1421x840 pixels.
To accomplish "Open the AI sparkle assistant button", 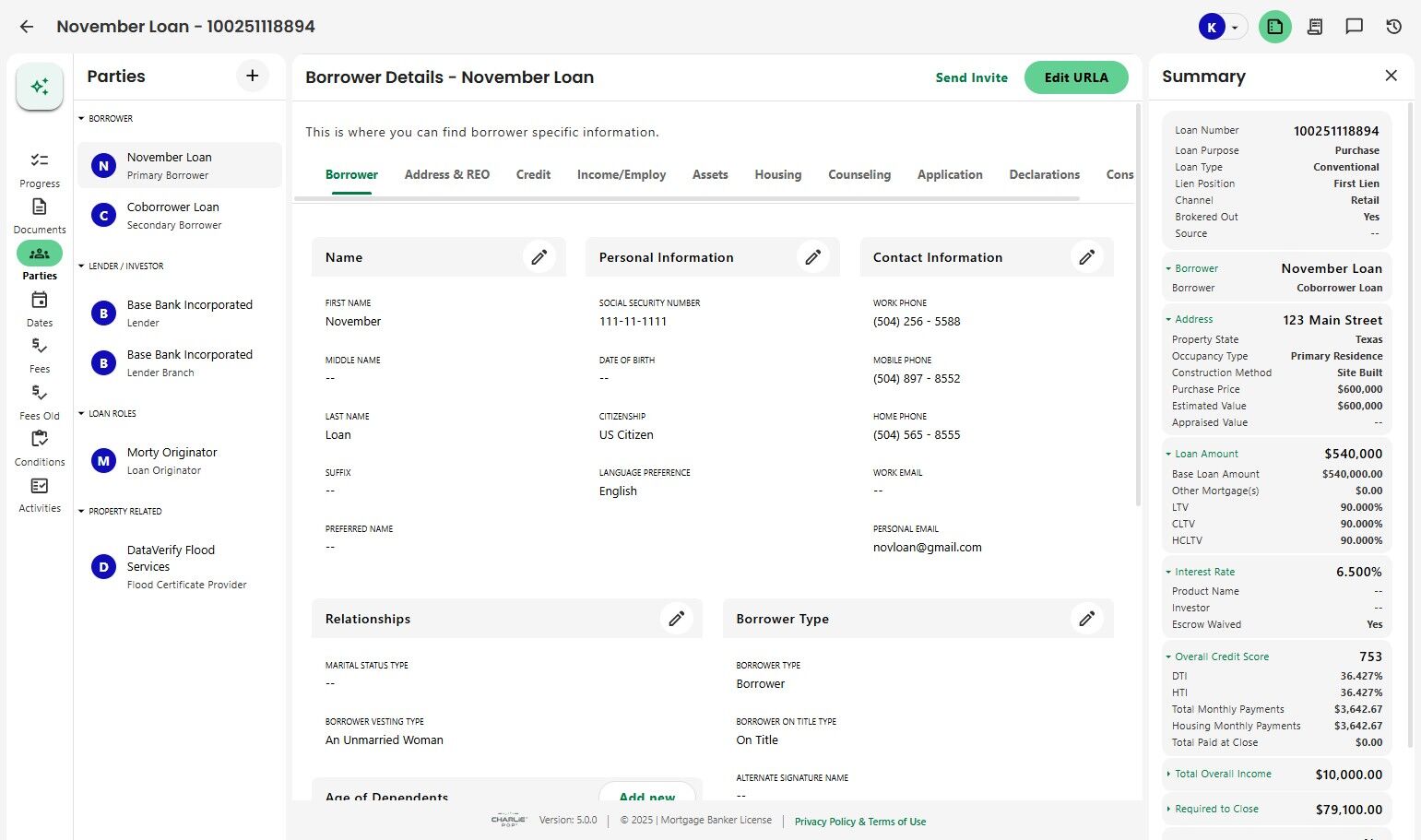I will point(40,87).
